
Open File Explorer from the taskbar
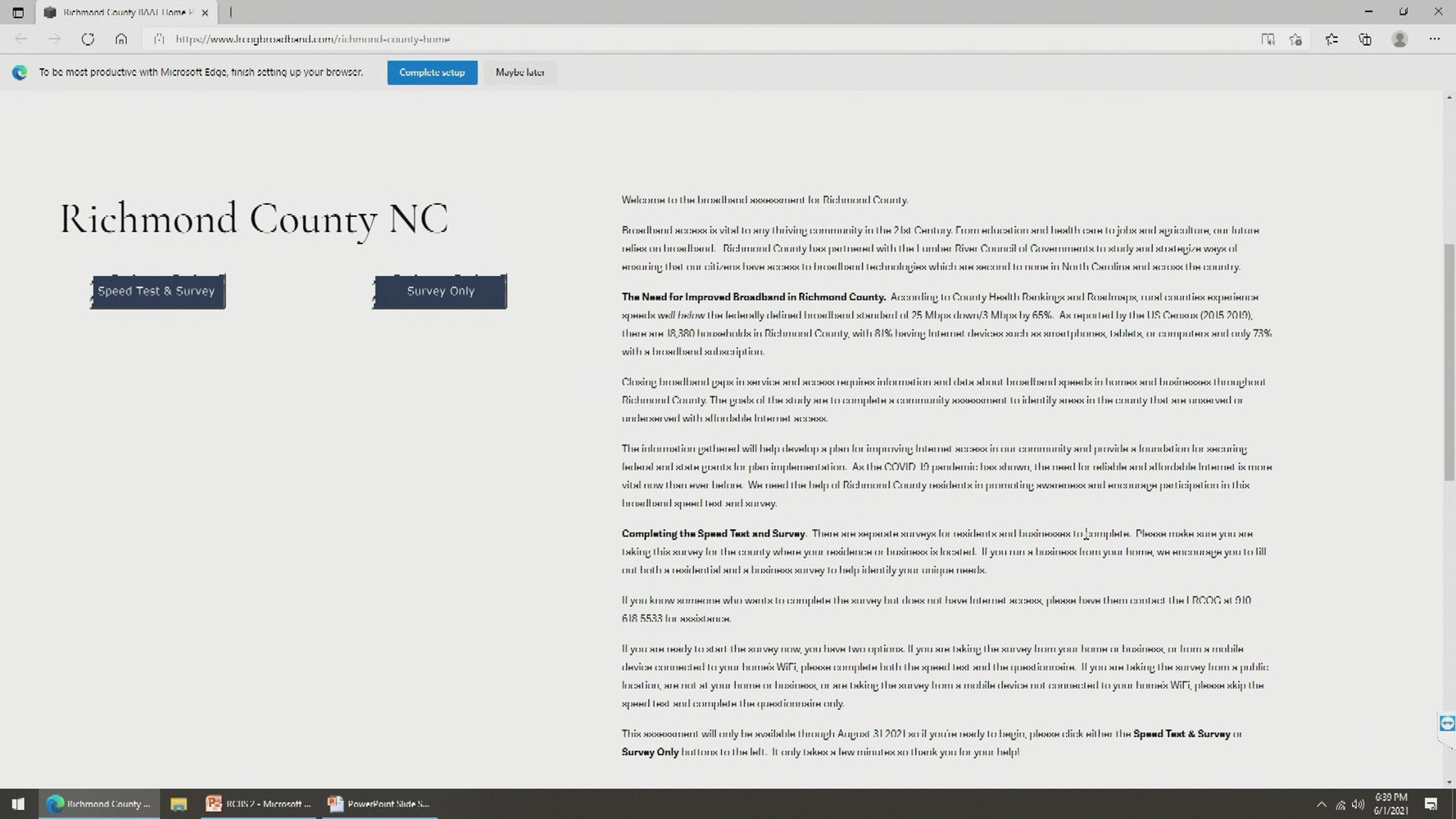click(178, 803)
